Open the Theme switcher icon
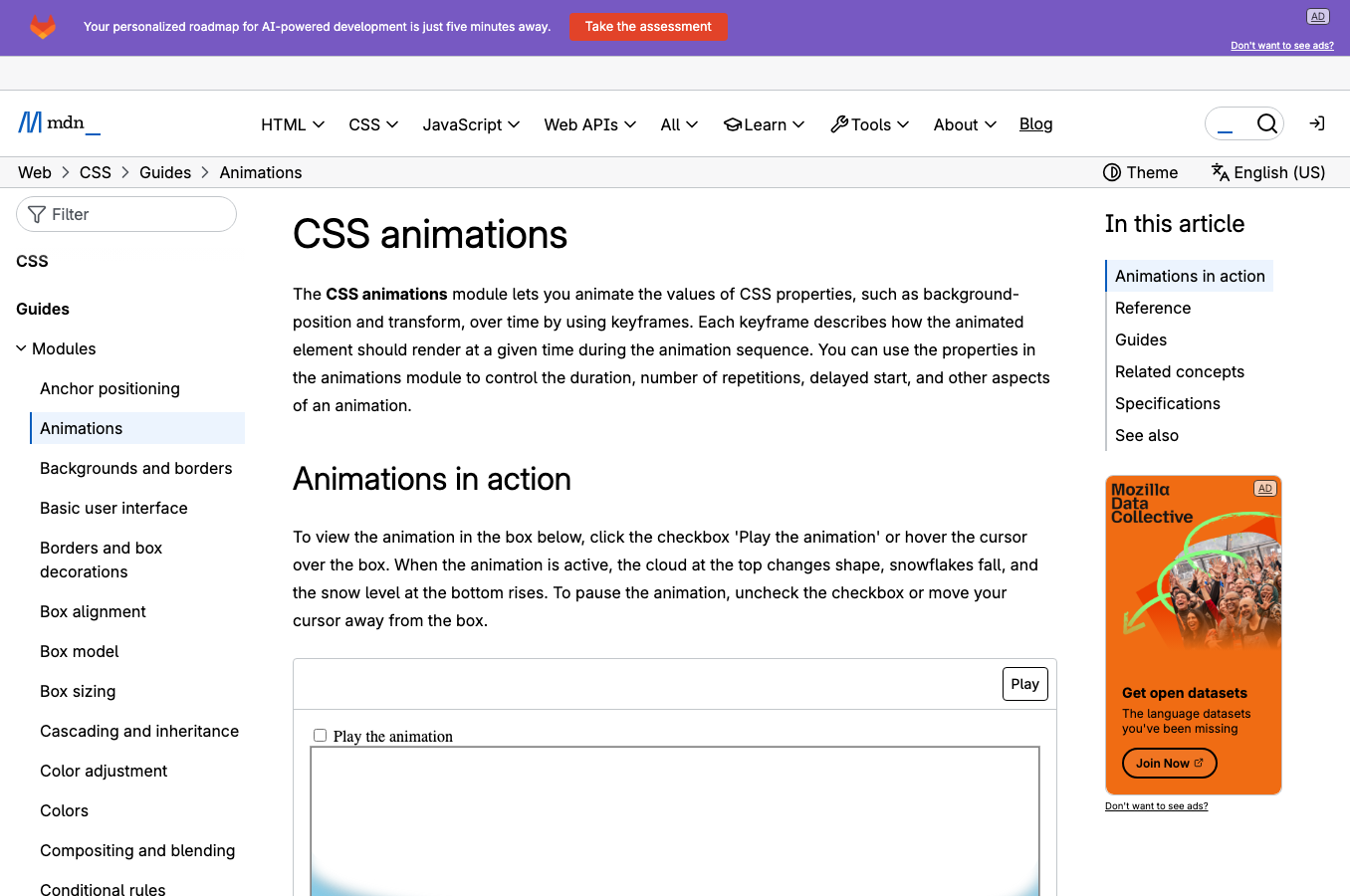Viewport: 1350px width, 896px height. pyautogui.click(x=1112, y=172)
